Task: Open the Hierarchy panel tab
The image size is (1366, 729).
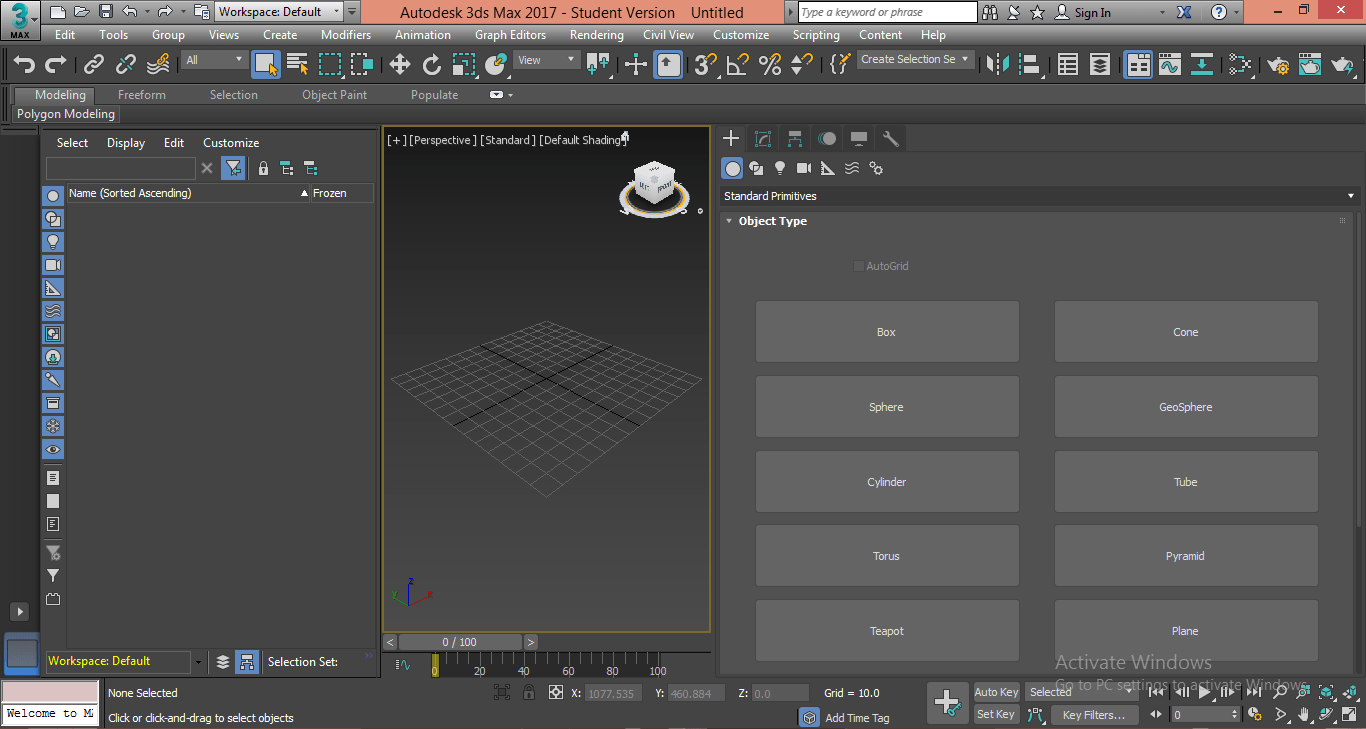Action: 795,139
